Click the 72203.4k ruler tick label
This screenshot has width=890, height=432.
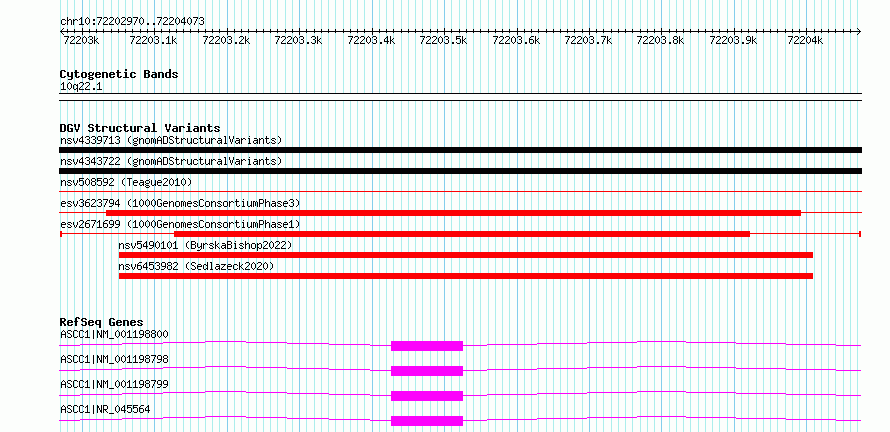(371, 40)
